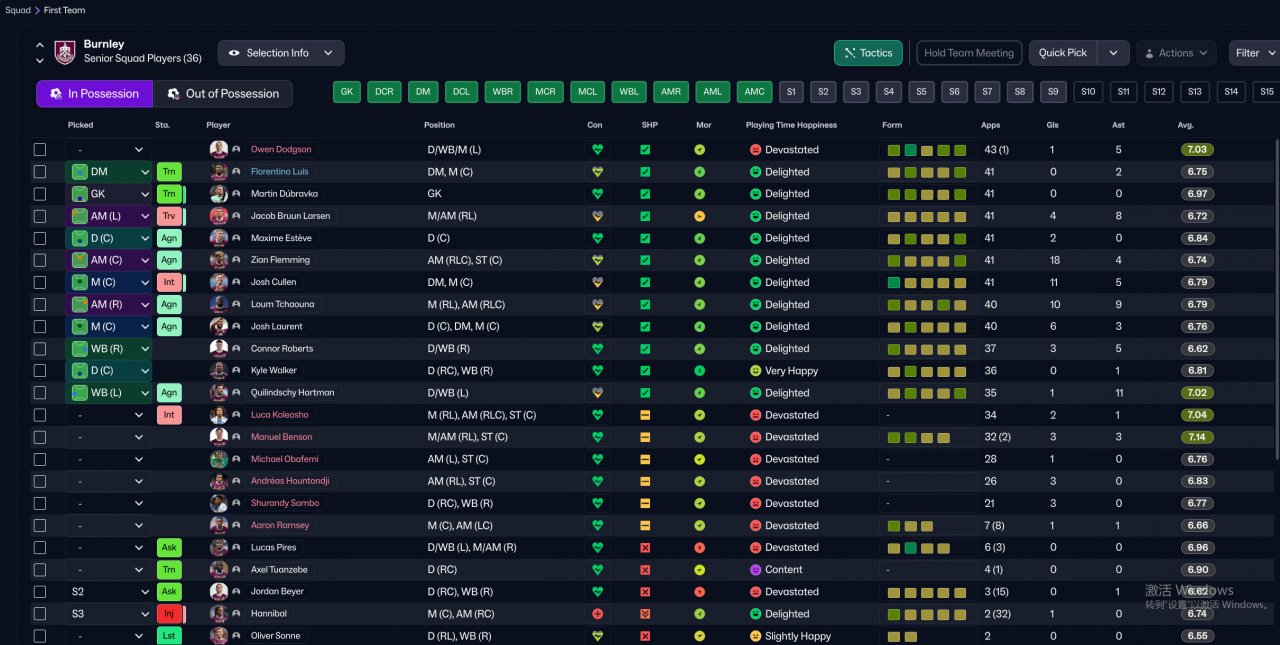Select Zian Flemming's row checkbox
Viewport: 1280px width, 645px height.
point(40,260)
